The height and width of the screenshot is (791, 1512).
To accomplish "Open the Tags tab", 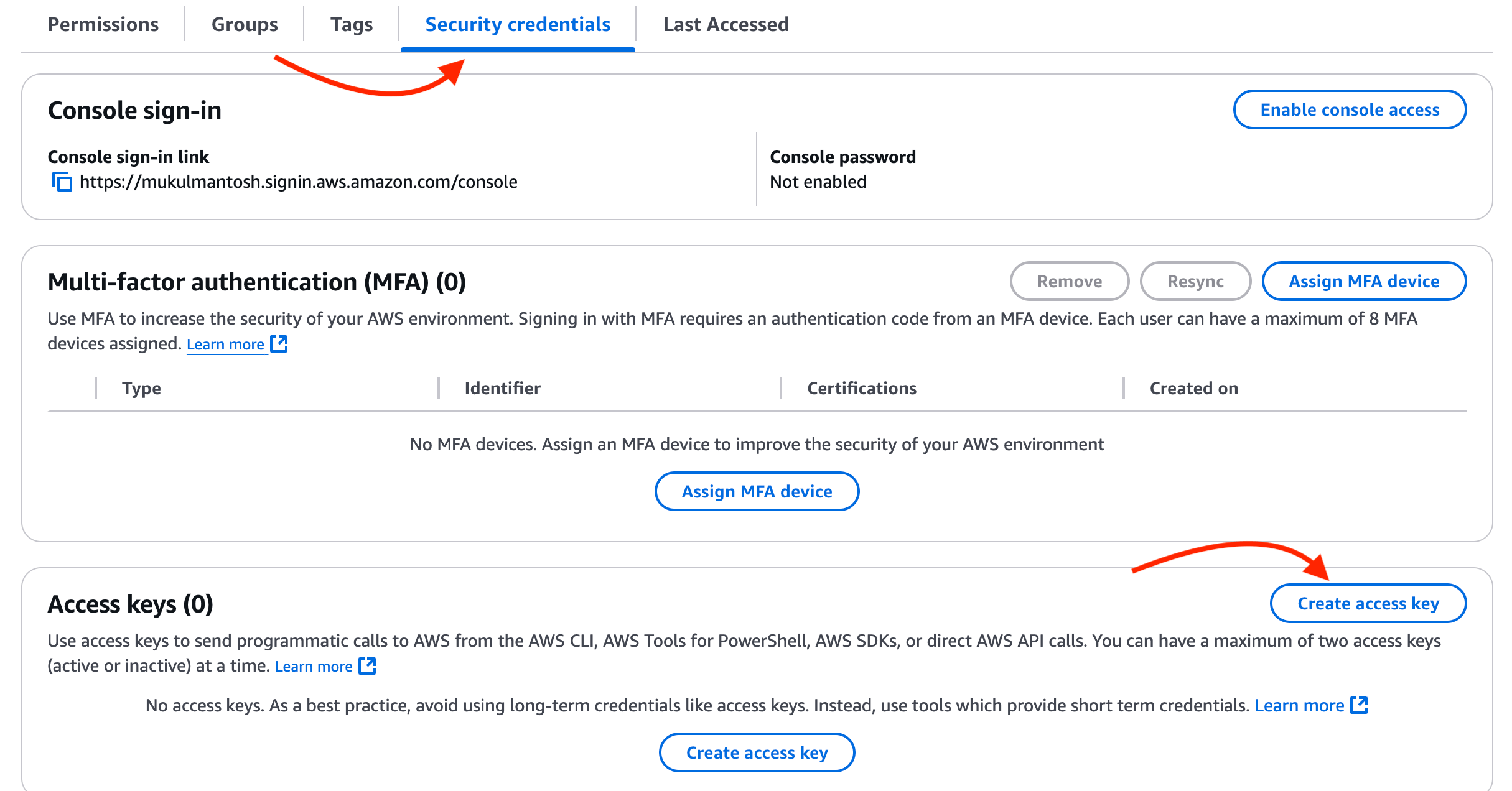I will coord(352,25).
